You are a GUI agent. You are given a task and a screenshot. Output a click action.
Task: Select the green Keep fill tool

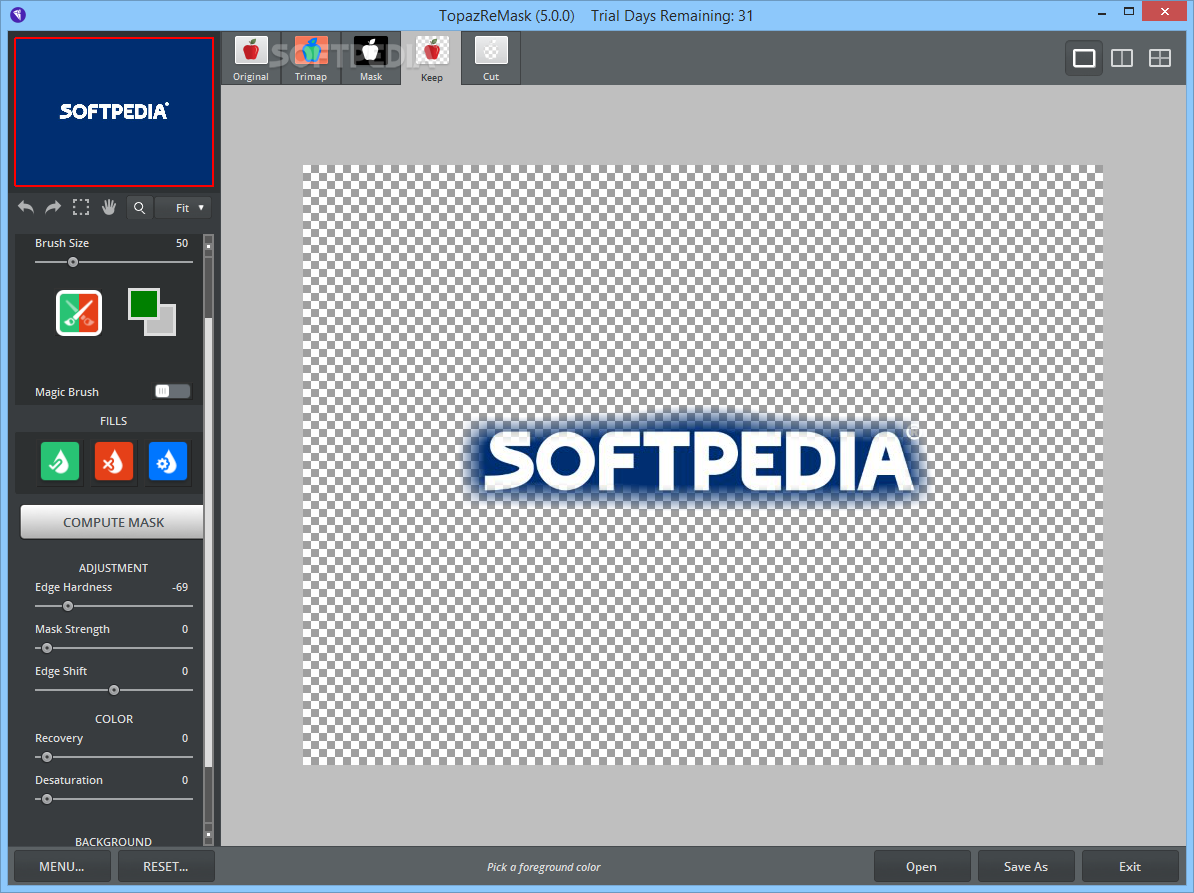click(60, 461)
